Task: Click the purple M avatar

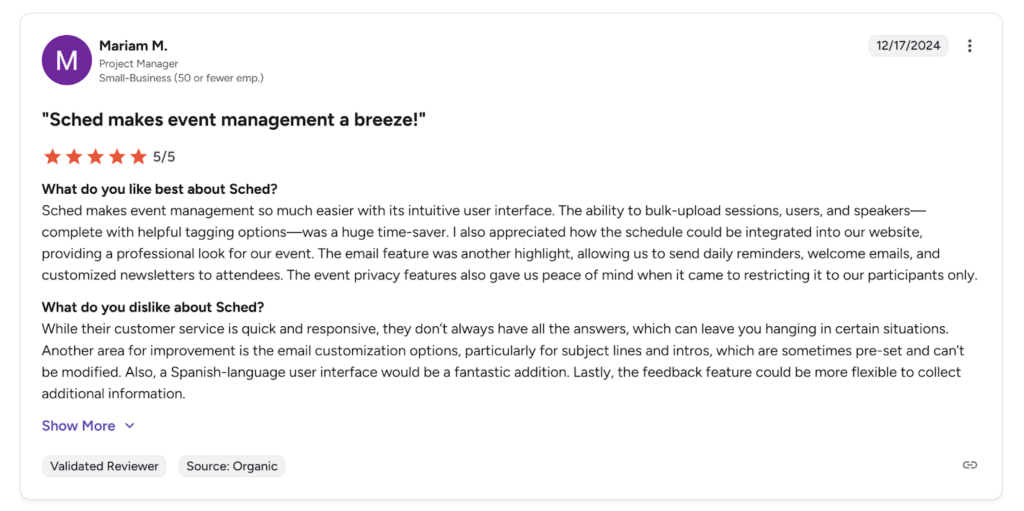Action: (x=66, y=61)
